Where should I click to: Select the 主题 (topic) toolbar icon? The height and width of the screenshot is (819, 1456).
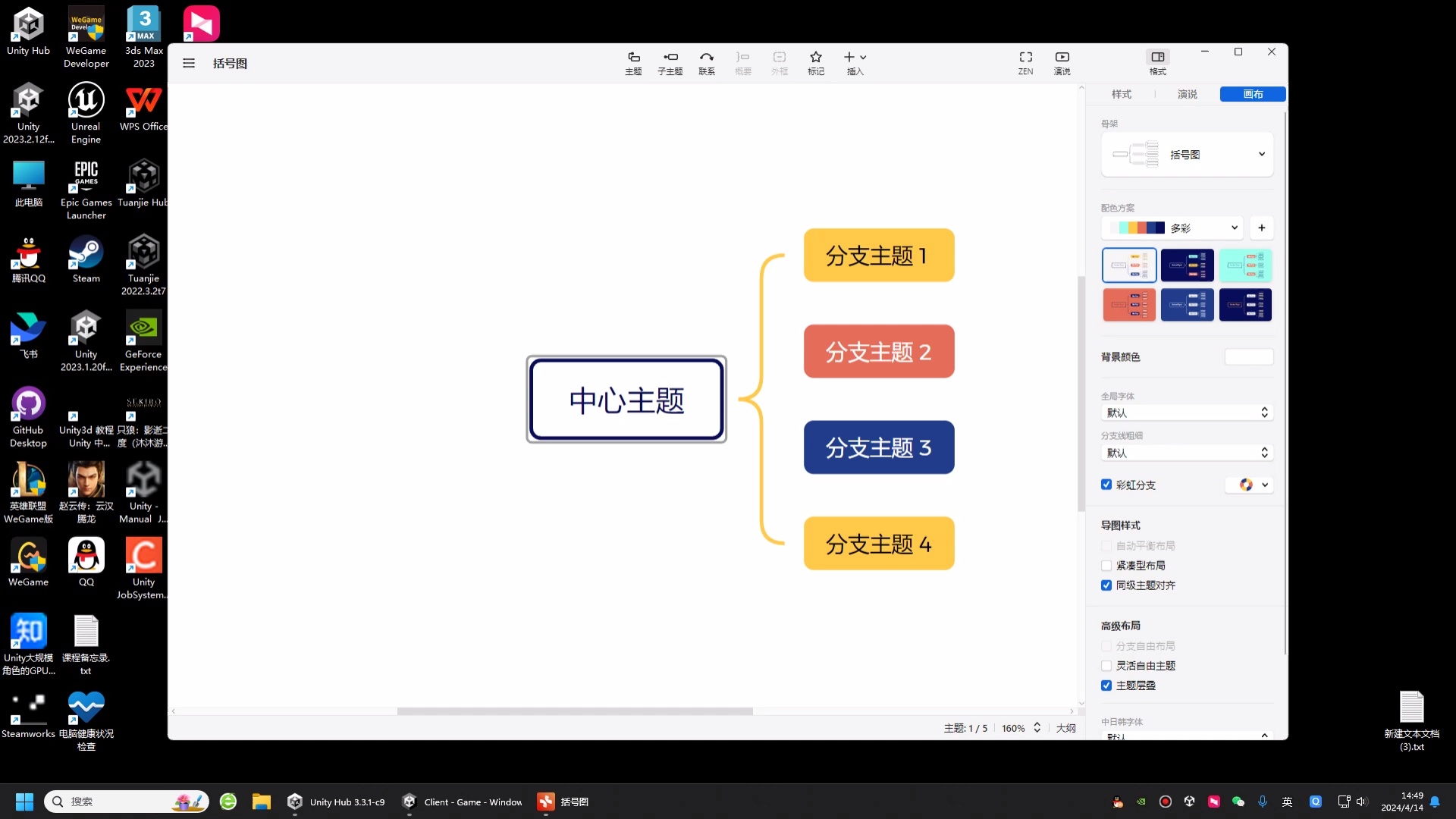[x=632, y=62]
